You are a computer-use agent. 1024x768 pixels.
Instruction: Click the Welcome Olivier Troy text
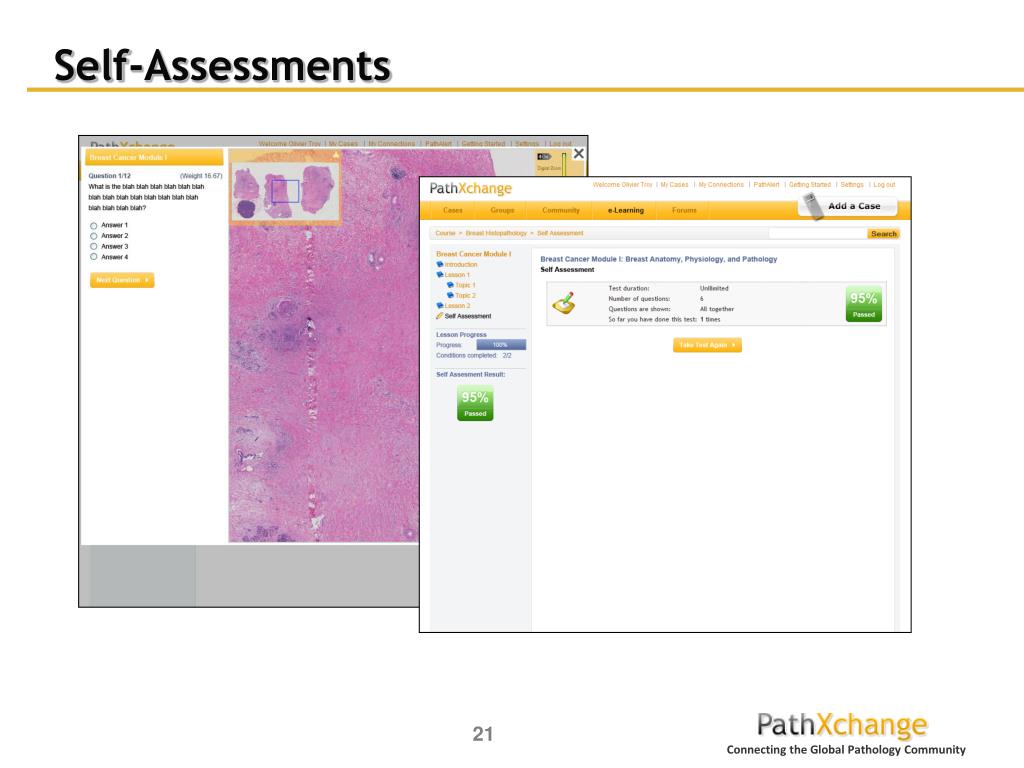[622, 185]
